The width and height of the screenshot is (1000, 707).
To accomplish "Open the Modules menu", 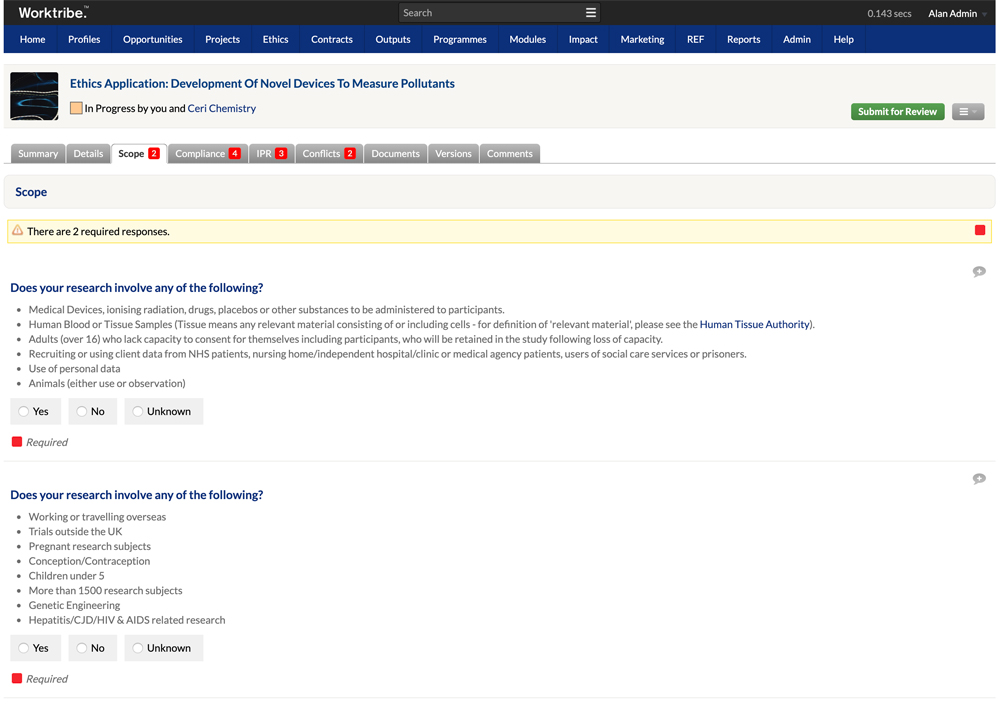I will pyautogui.click(x=527, y=40).
